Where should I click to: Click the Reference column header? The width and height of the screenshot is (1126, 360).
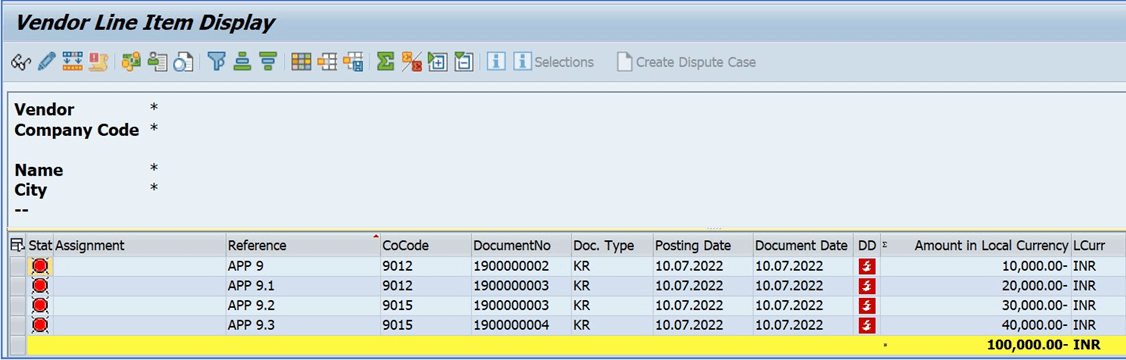click(x=303, y=246)
